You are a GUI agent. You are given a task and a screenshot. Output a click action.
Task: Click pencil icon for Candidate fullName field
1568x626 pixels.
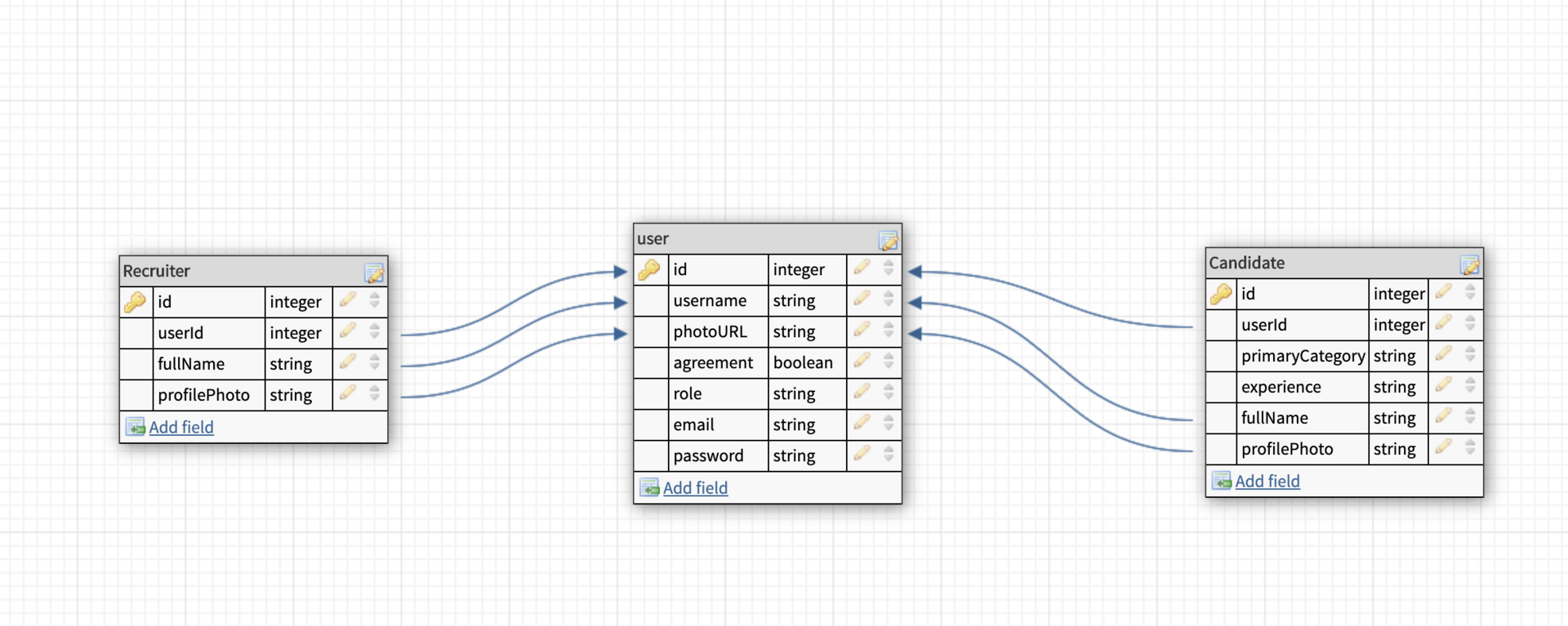[1444, 416]
